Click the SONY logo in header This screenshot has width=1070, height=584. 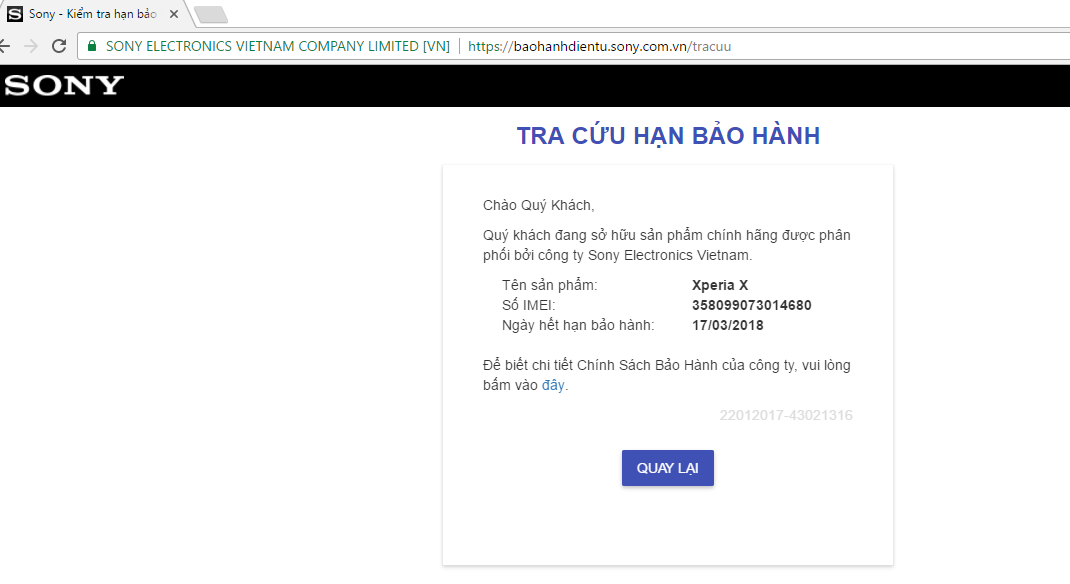64,85
